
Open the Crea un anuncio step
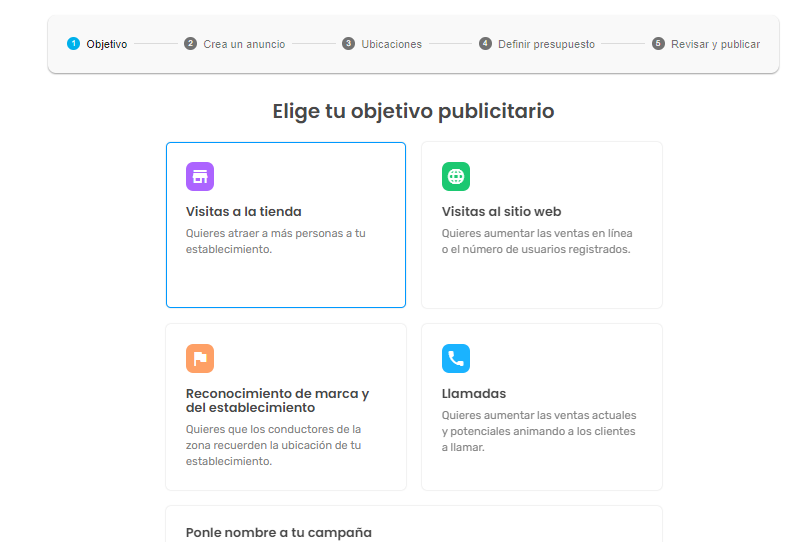click(x=244, y=44)
